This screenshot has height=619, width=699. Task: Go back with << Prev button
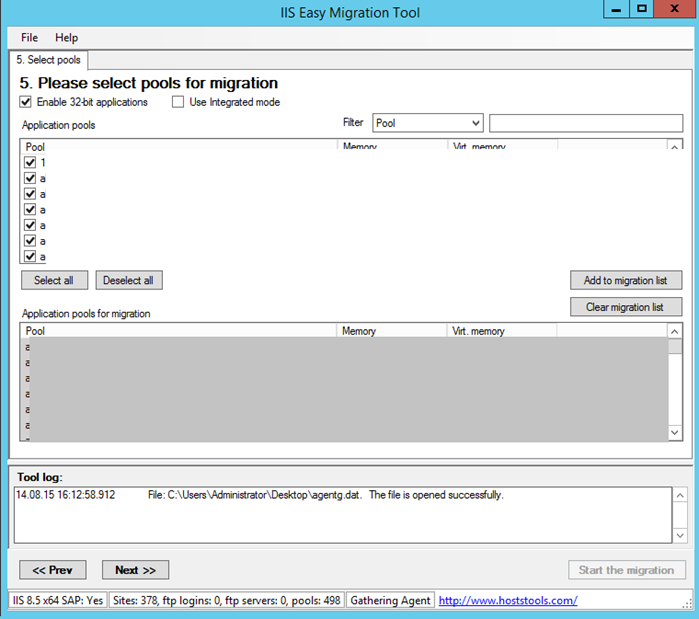tap(53, 570)
